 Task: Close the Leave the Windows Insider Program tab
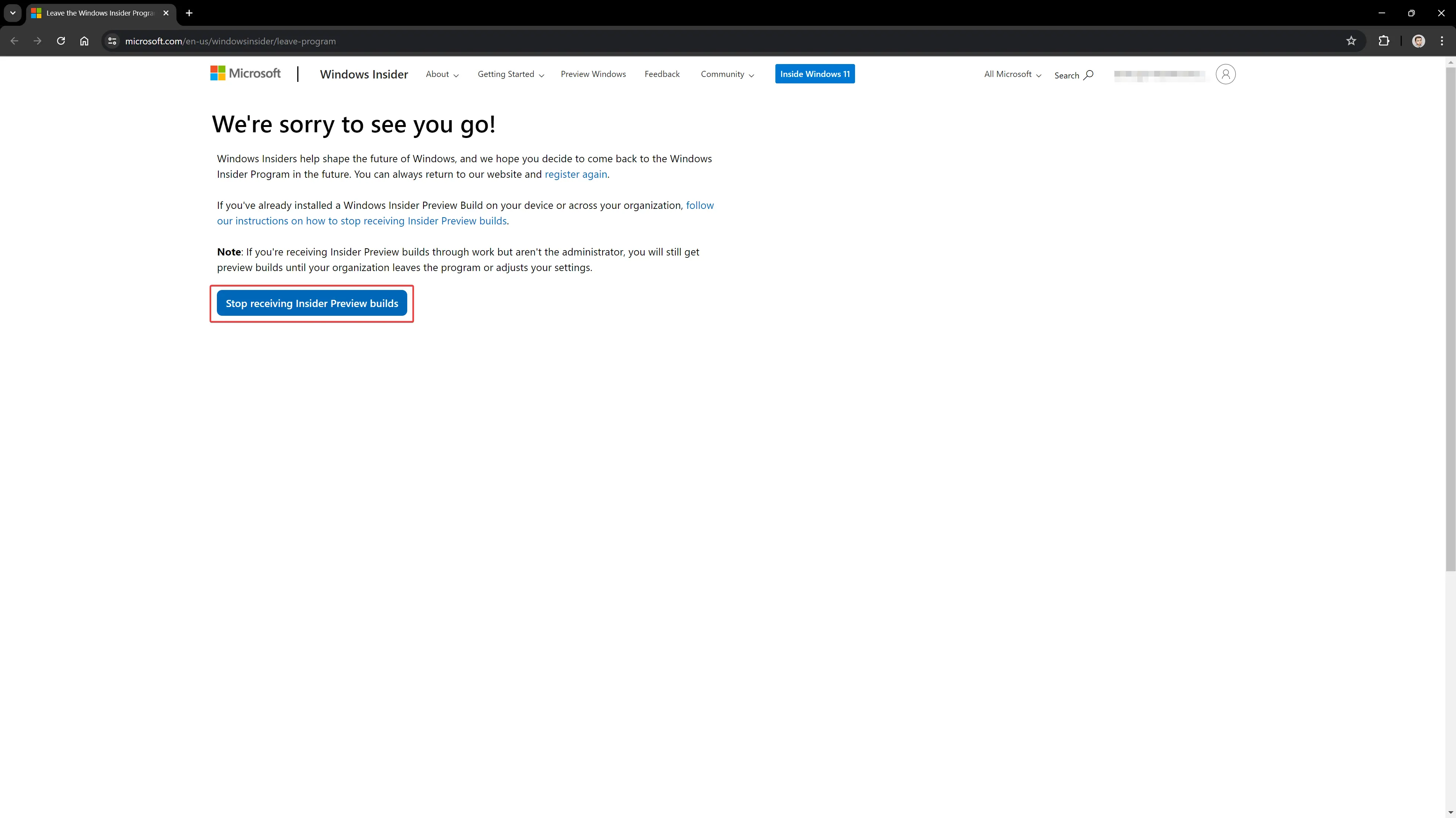166,13
